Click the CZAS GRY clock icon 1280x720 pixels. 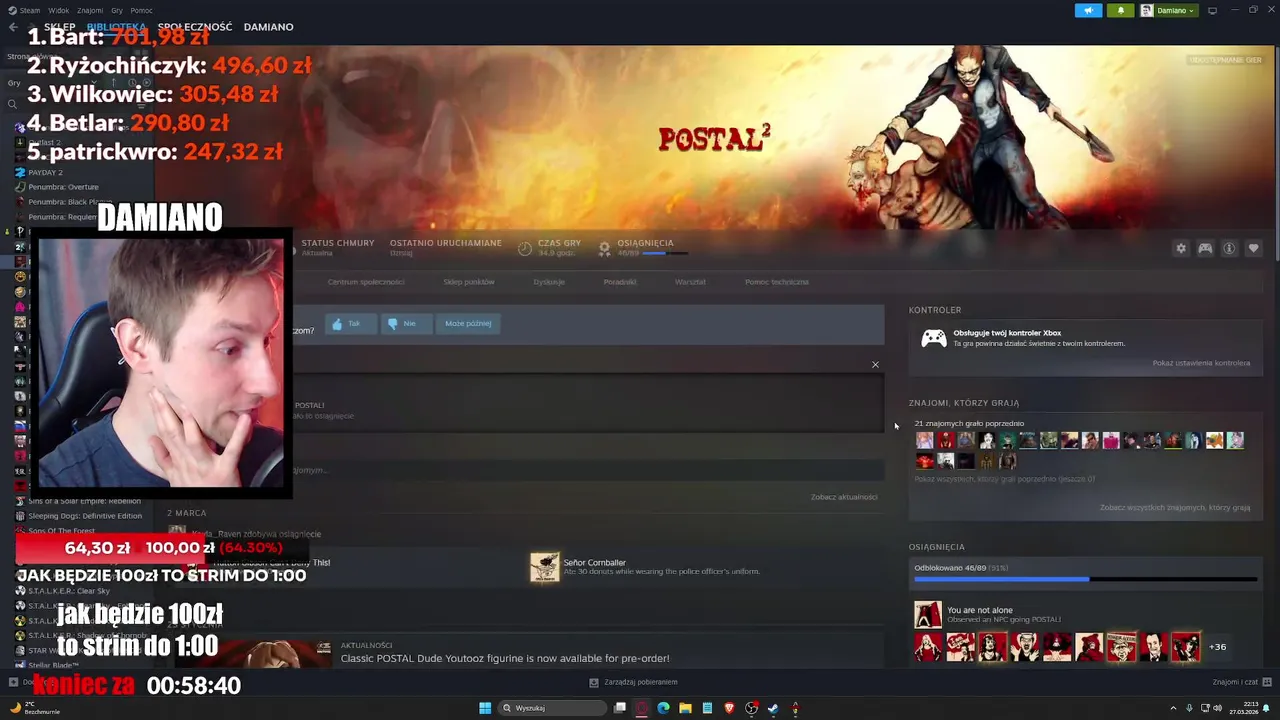[x=525, y=248]
